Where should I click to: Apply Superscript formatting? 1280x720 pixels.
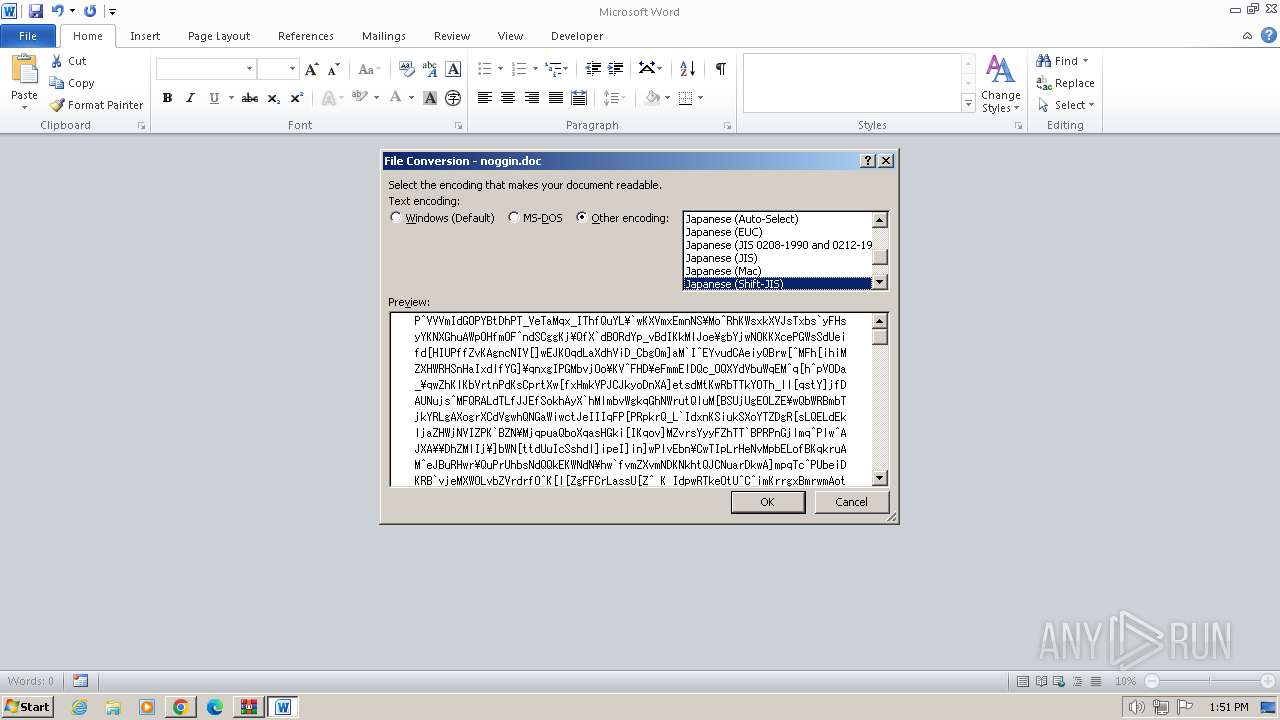[297, 98]
